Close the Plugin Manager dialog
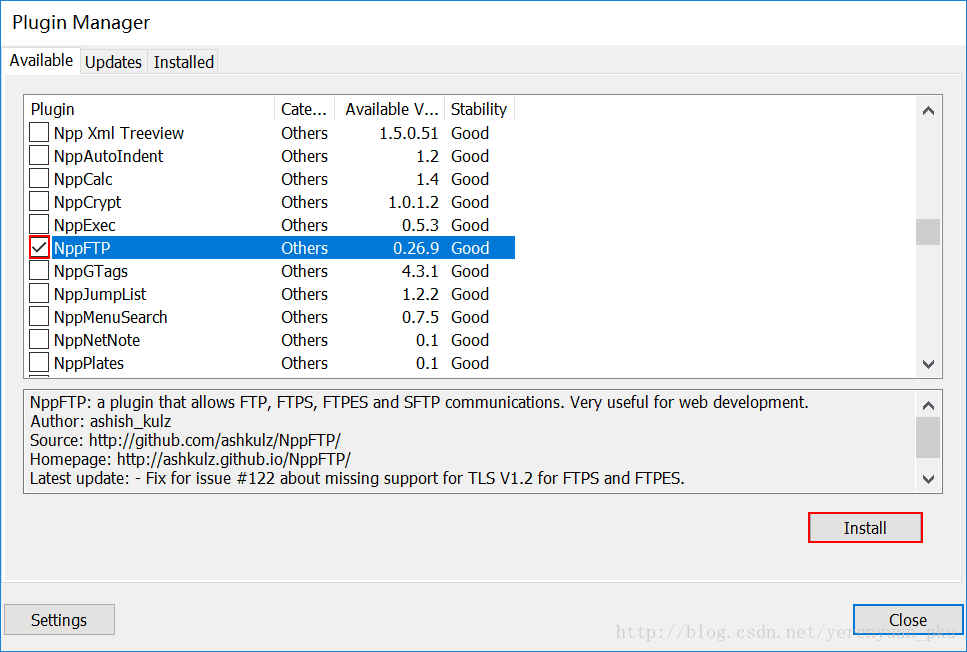Viewport: 967px width, 652px height. pyautogui.click(x=907, y=620)
